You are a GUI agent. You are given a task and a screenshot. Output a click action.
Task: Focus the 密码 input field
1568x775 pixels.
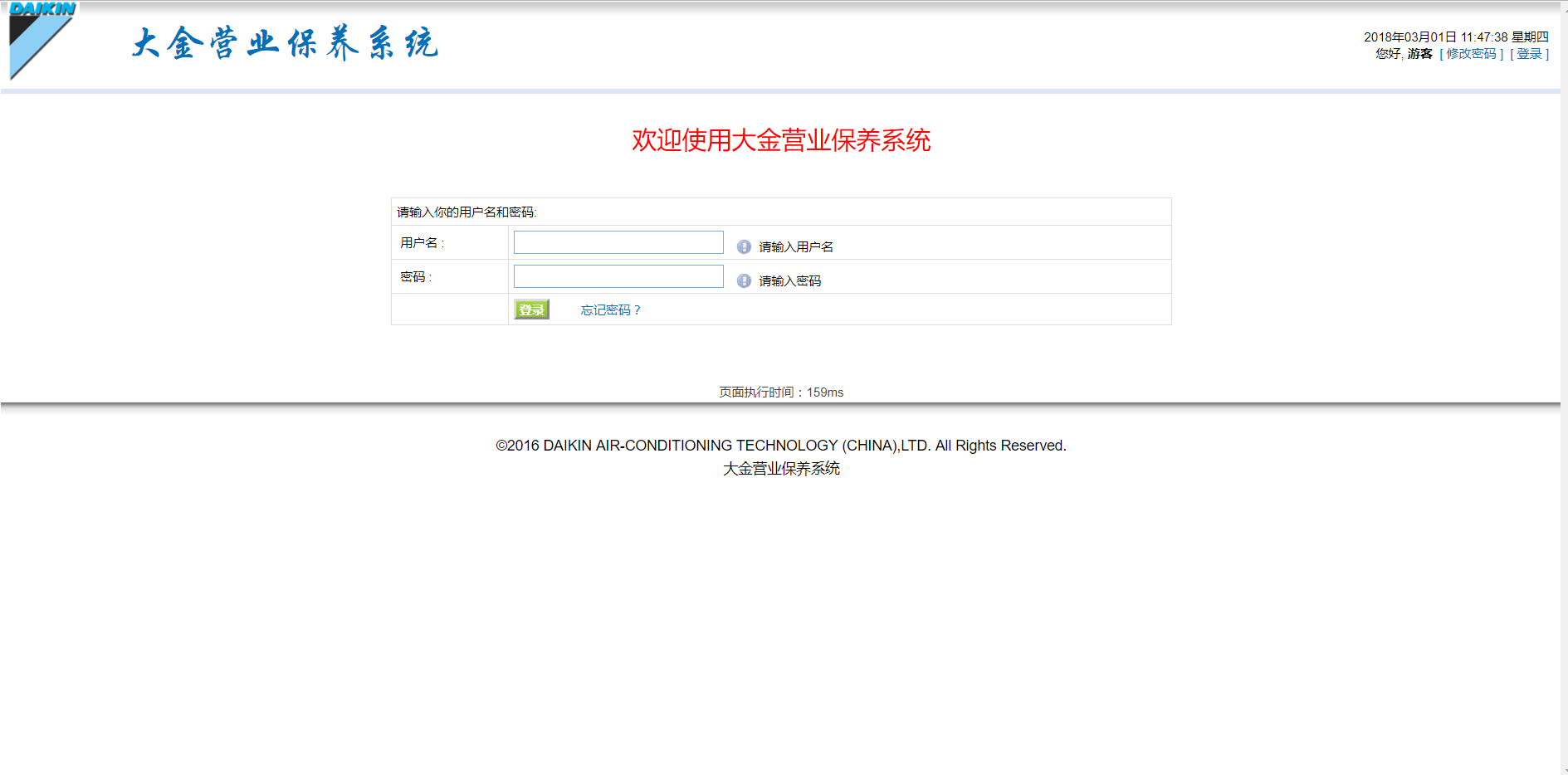(x=618, y=276)
